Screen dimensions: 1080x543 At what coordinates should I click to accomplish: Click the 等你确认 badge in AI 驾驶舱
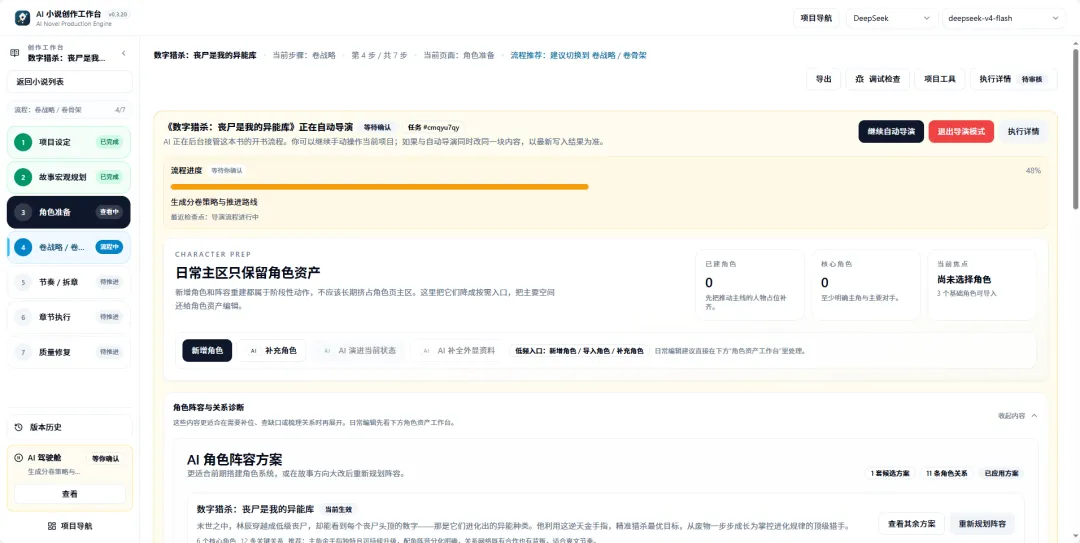(x=105, y=458)
